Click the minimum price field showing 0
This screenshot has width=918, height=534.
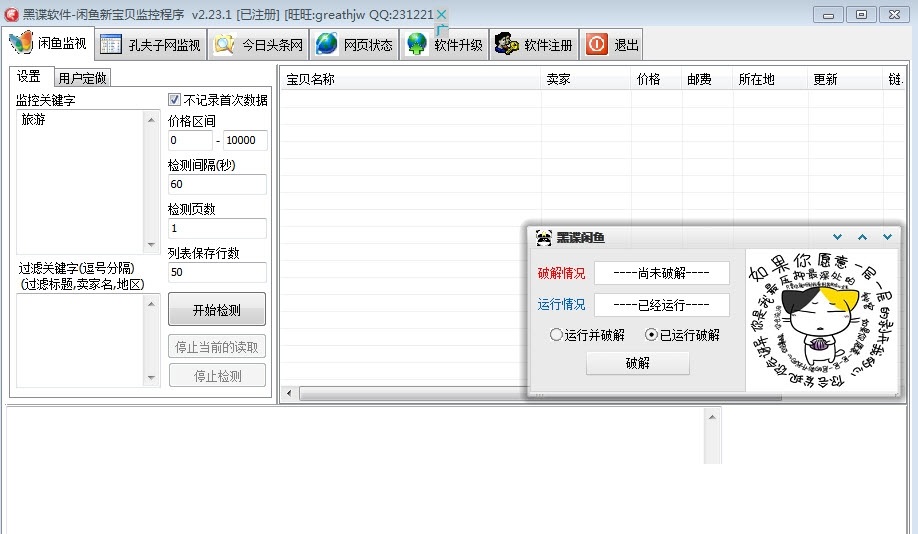(x=190, y=141)
